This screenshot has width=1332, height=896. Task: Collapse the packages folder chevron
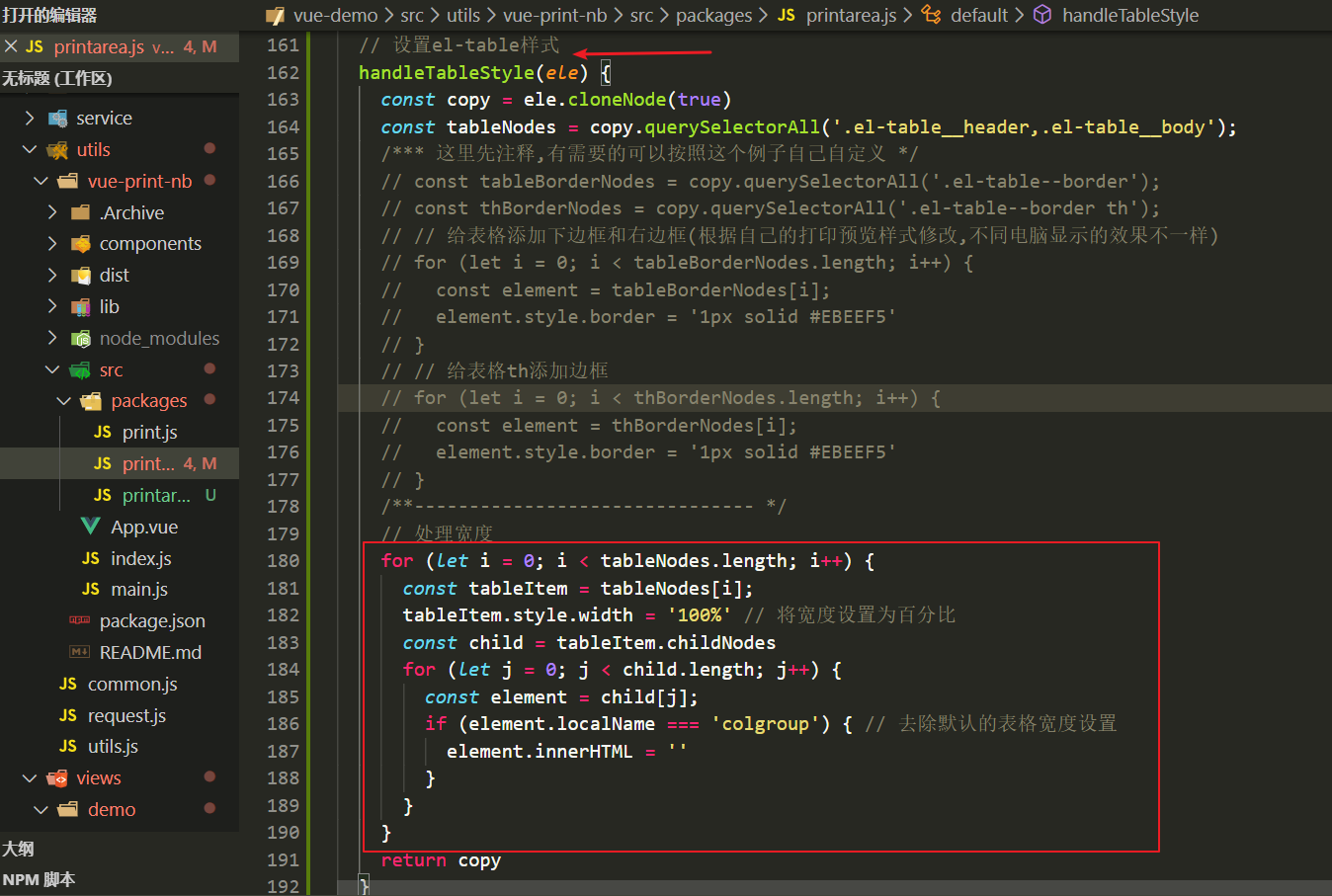point(64,400)
